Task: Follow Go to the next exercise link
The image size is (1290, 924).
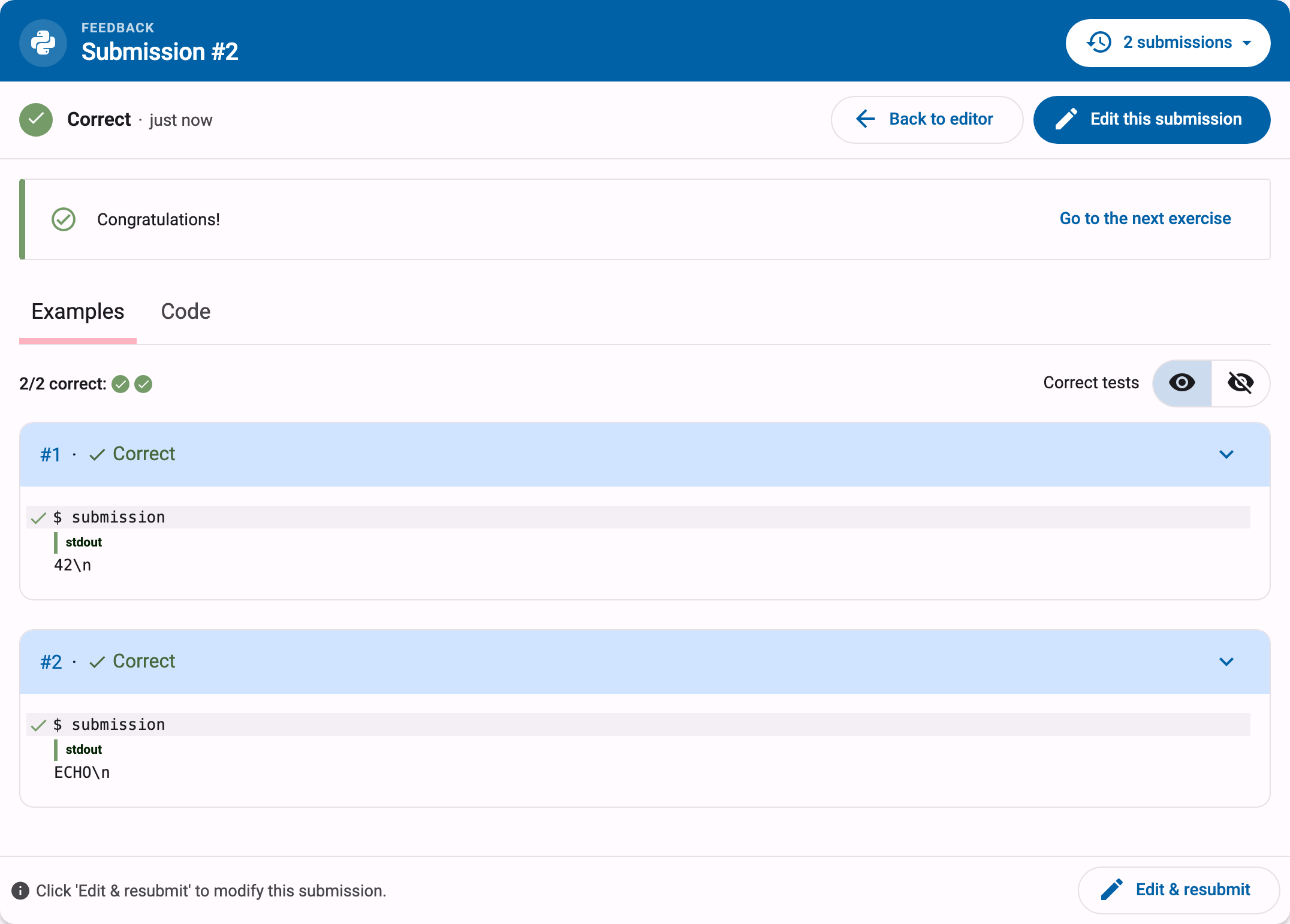Action: pyautogui.click(x=1145, y=218)
